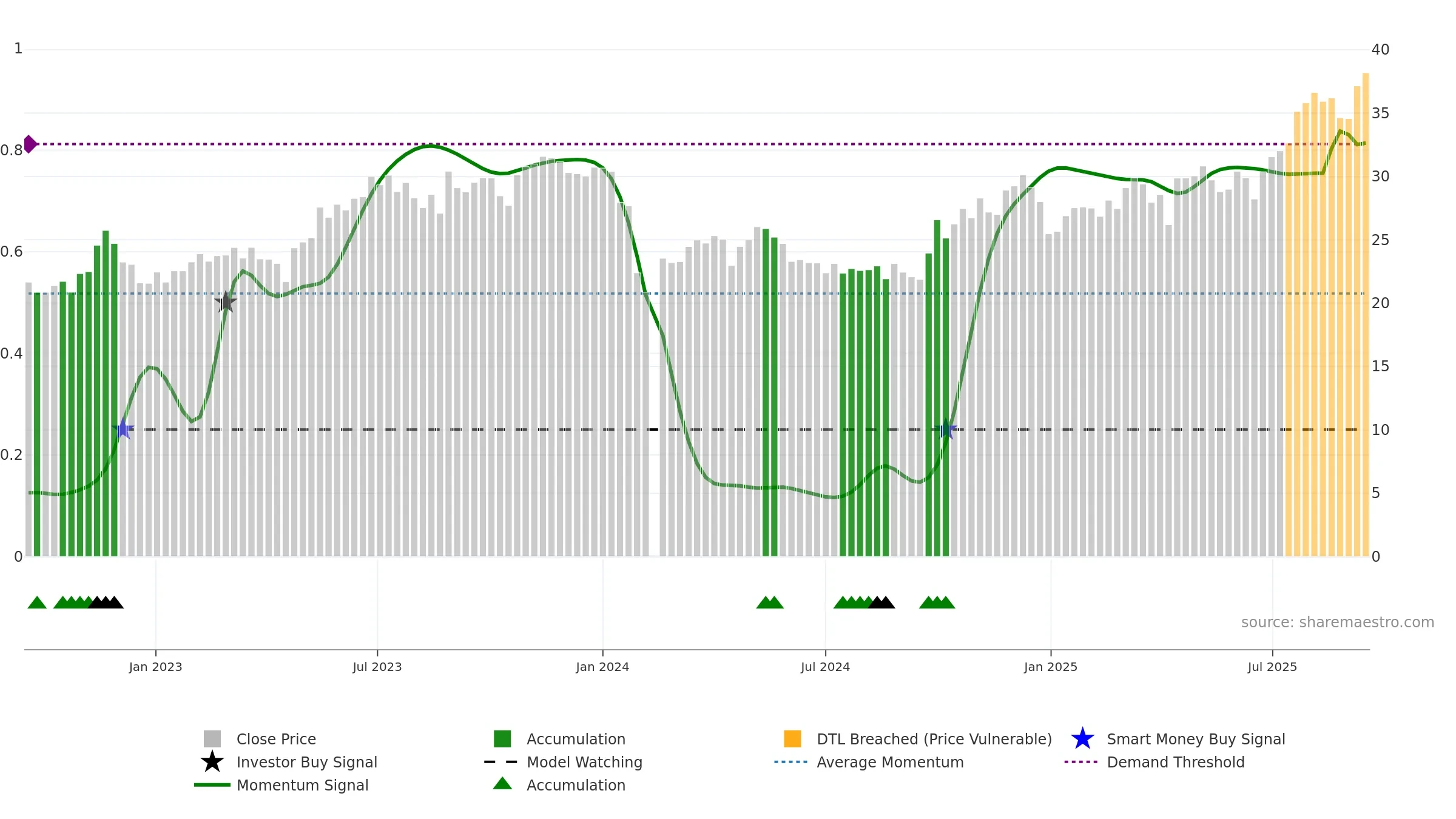
Task: Click the source: sharemaestro.com text
Action: pos(1338,622)
